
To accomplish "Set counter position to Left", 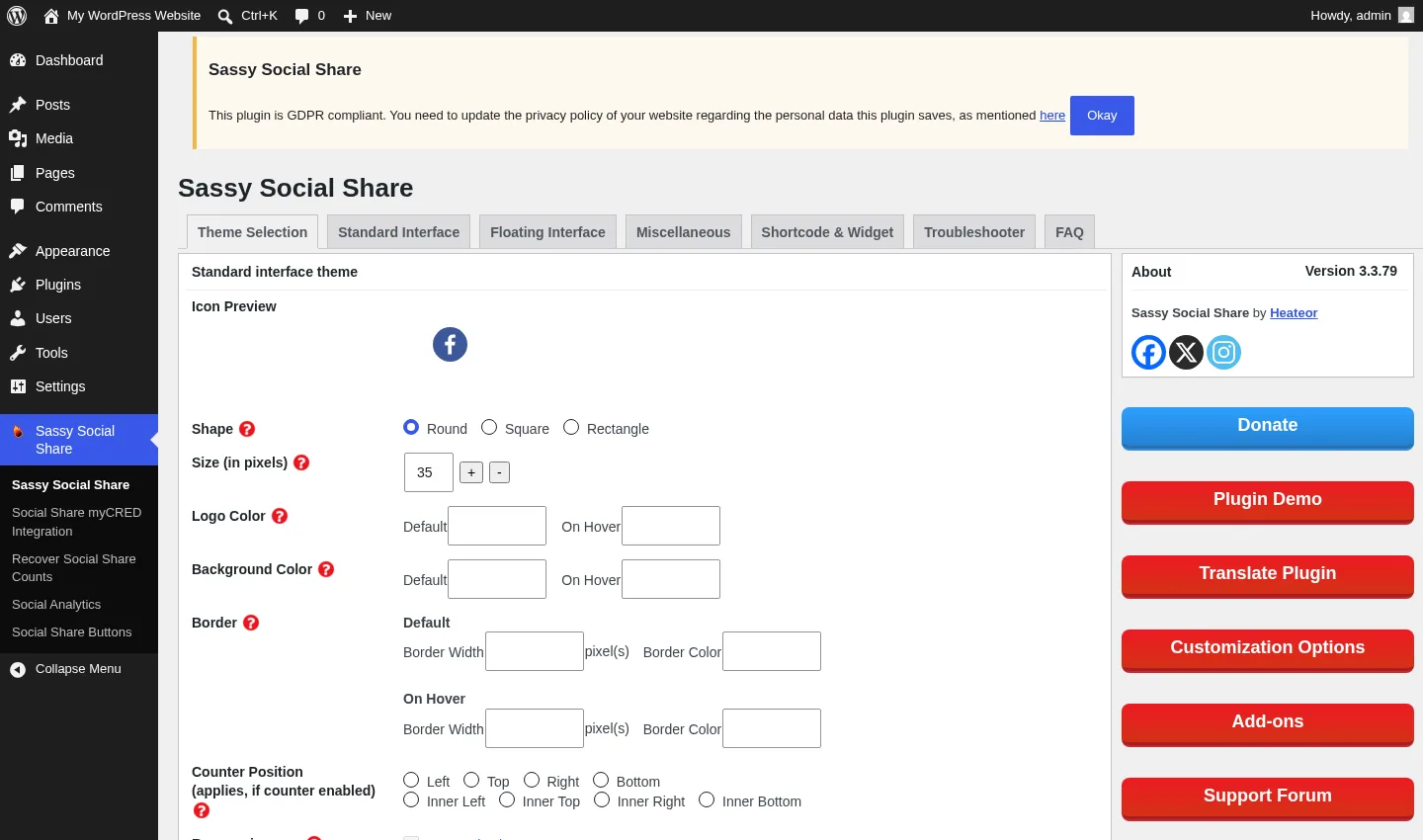I will [x=411, y=780].
